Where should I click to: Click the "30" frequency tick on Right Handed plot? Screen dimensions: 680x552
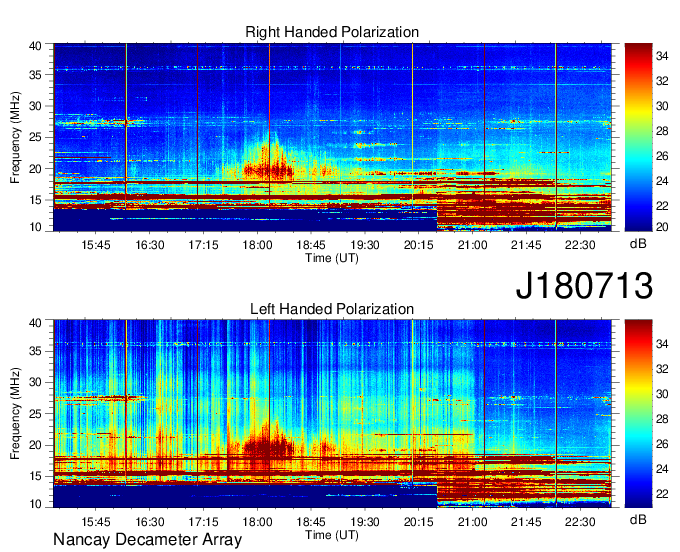[x=36, y=106]
